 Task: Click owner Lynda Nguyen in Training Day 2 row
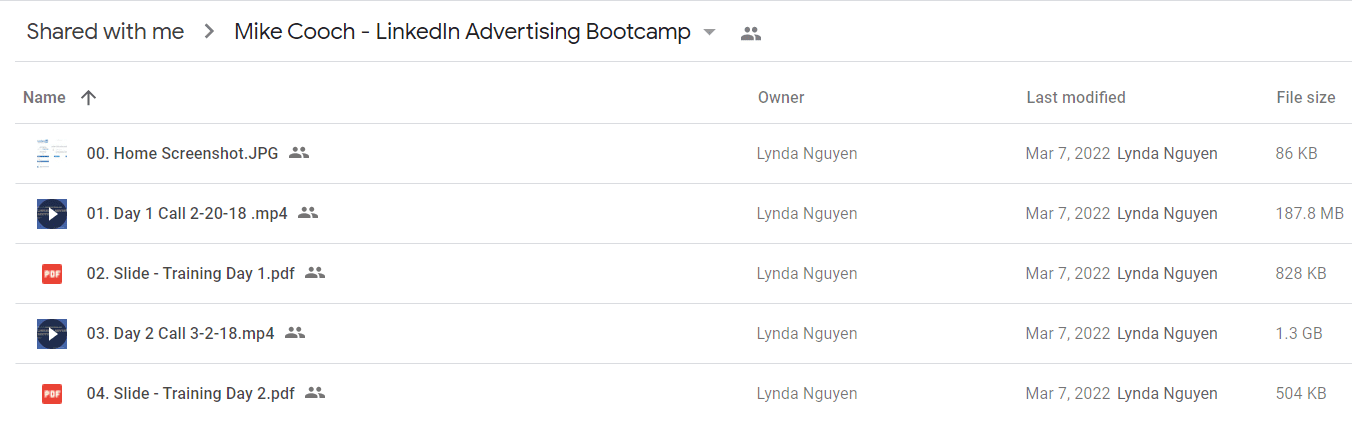(x=807, y=393)
